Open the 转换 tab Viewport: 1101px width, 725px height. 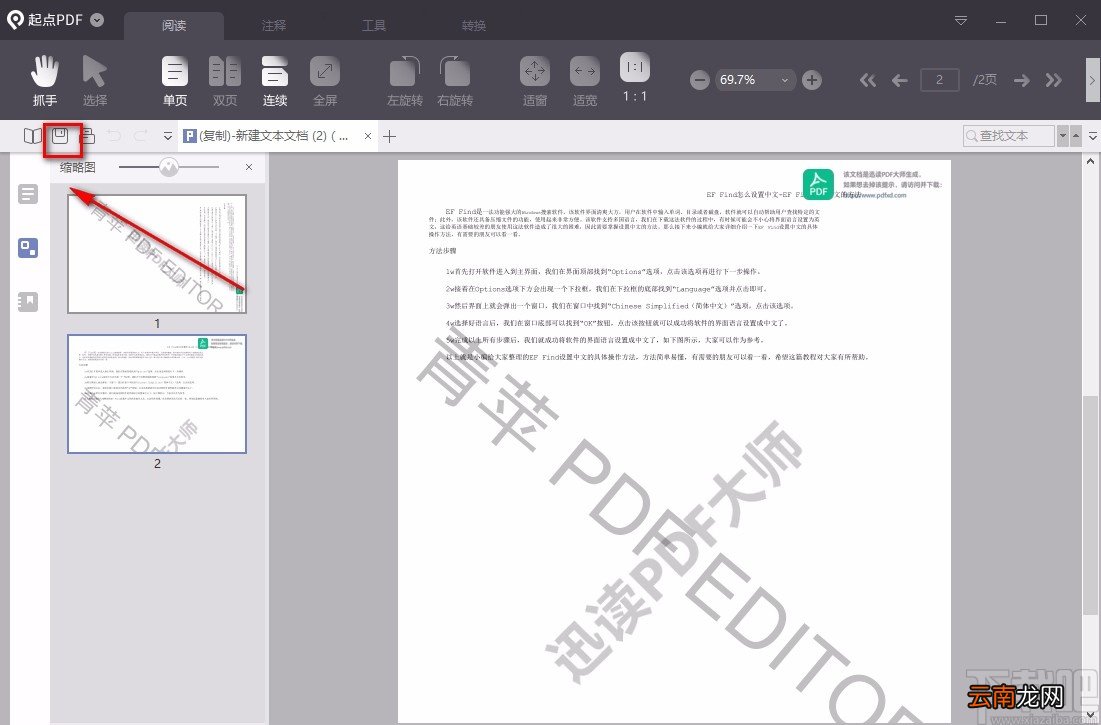click(474, 26)
